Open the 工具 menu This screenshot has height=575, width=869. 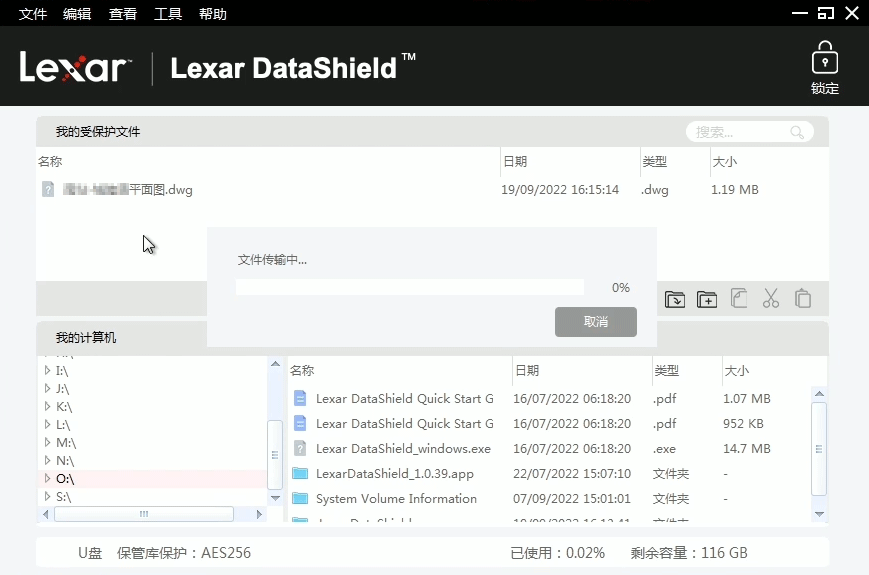(x=168, y=14)
